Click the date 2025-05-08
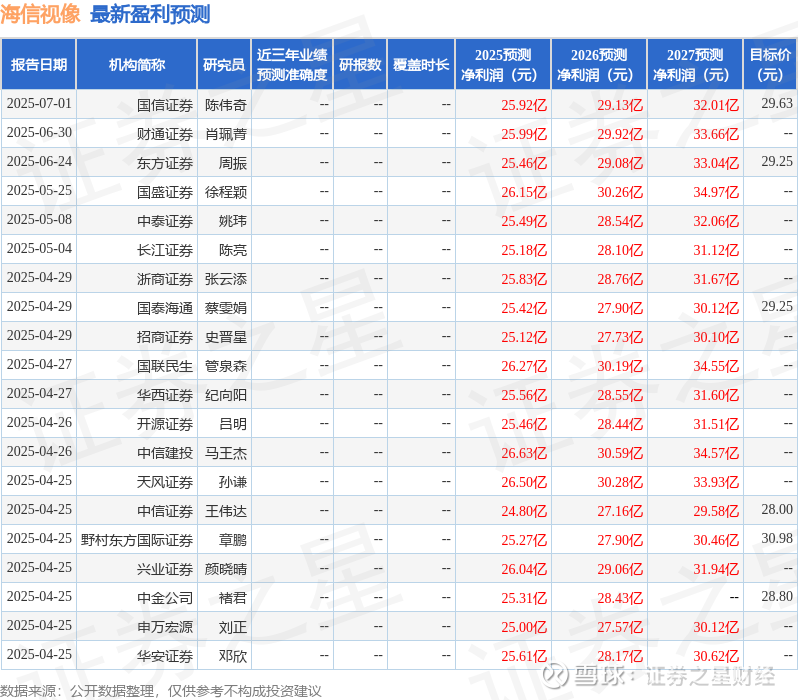The width and height of the screenshot is (798, 700). coord(39,220)
